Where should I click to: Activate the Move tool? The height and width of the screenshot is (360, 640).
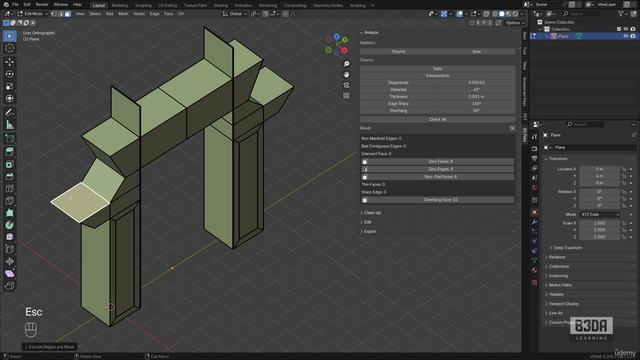(10, 62)
